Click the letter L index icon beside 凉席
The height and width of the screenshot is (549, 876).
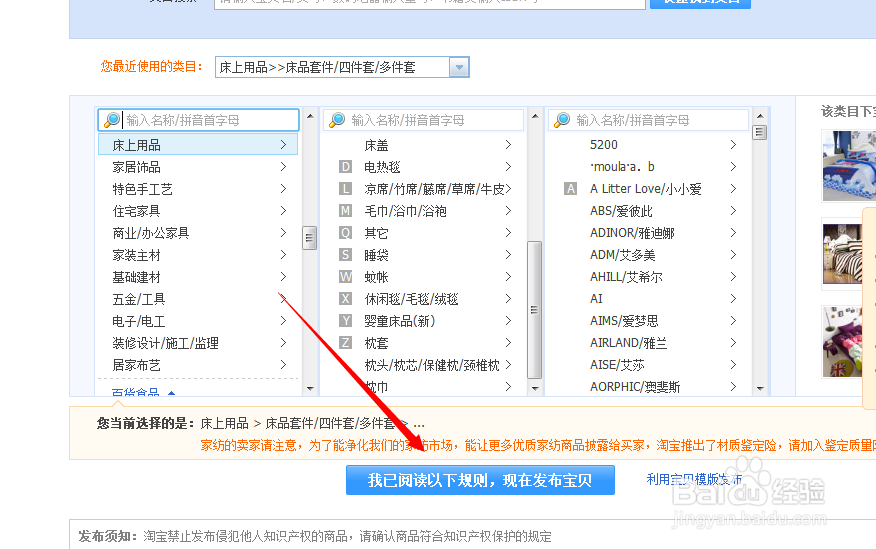[345, 189]
